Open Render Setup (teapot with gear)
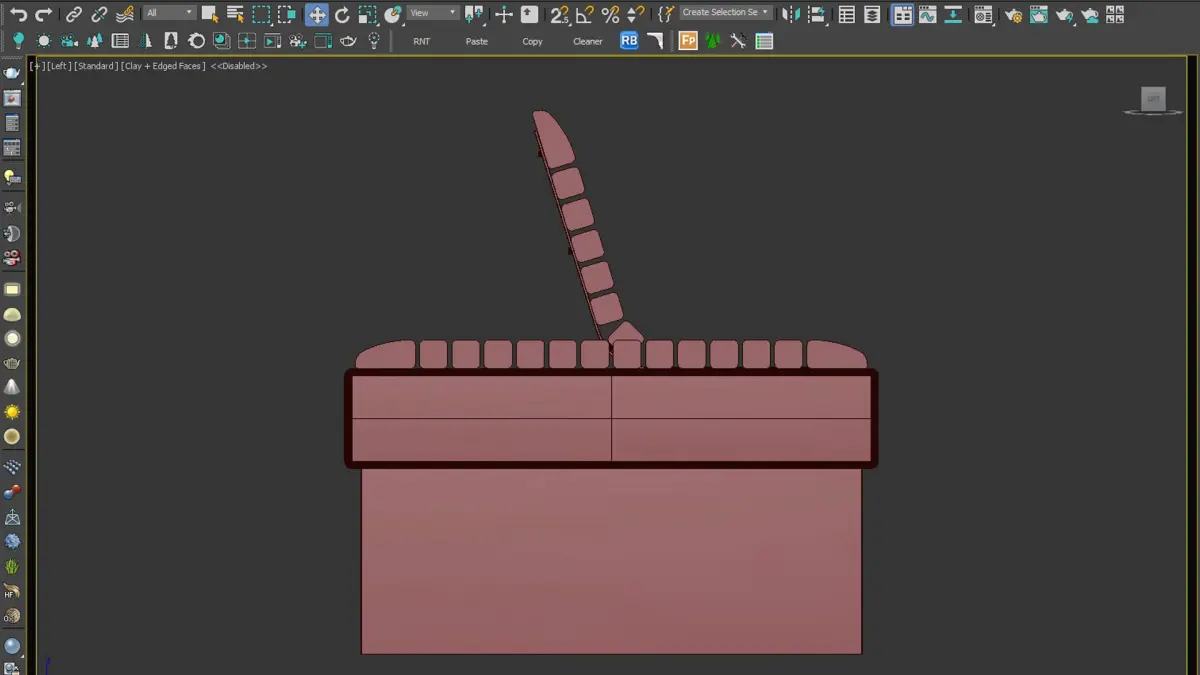The height and width of the screenshot is (675, 1200). [1013, 14]
